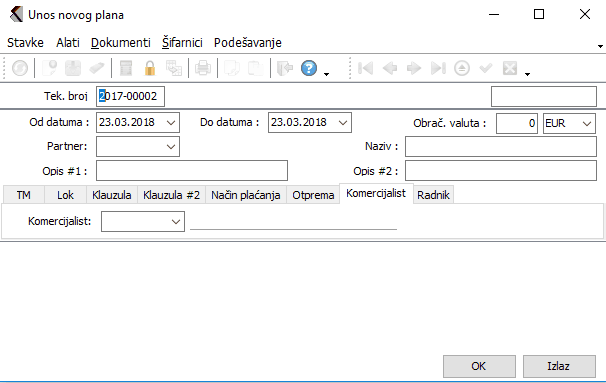This screenshot has height=383, width=606.
Task: Click the Naziv input field
Action: tap(501, 147)
